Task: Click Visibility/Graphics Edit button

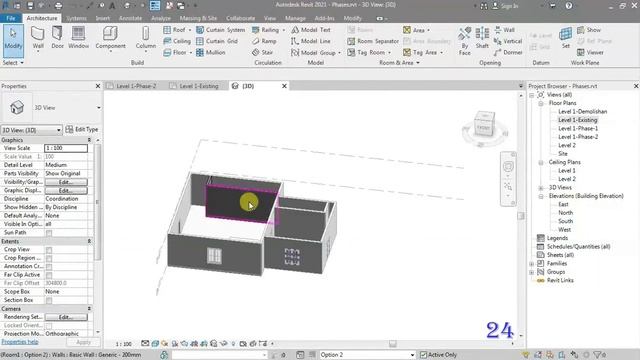Action: pos(66,182)
